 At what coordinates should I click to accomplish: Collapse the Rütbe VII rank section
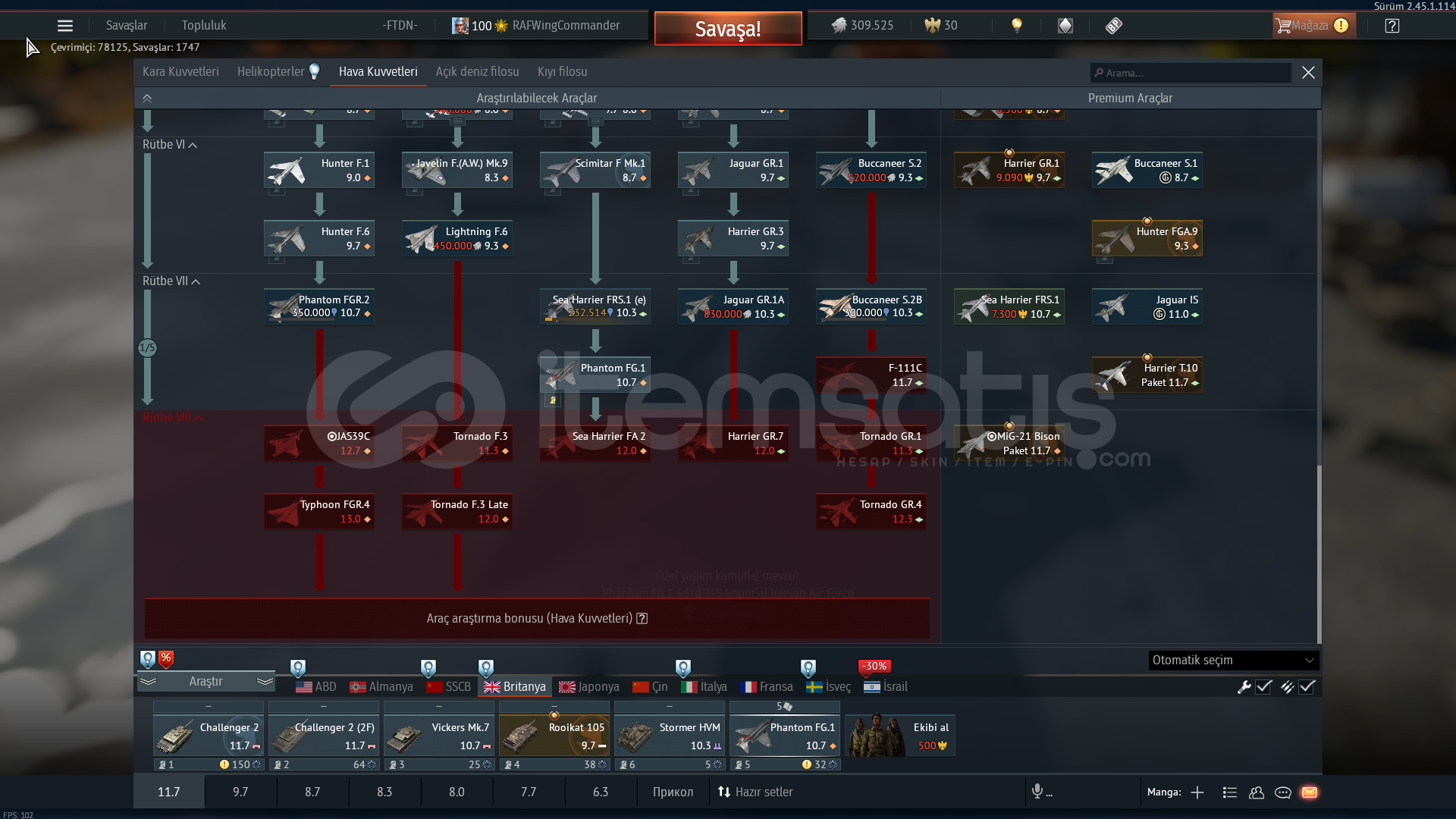click(171, 281)
